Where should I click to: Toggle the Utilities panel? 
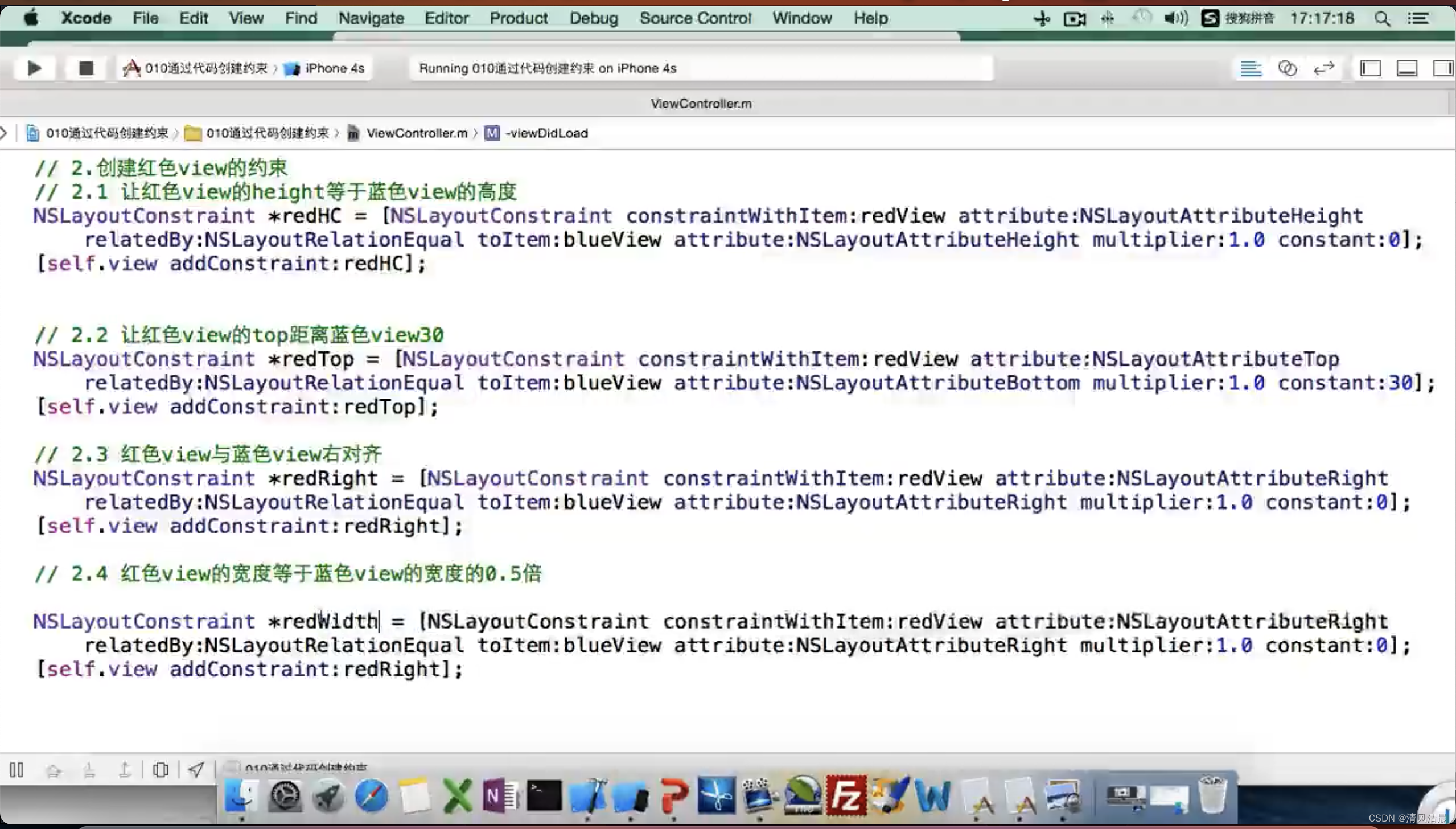(x=1442, y=68)
